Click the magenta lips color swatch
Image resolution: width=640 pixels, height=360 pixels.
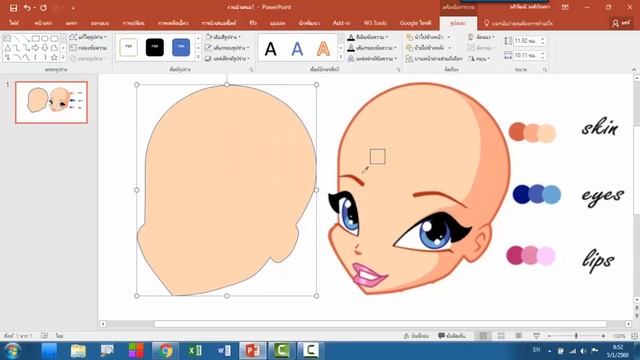[515, 255]
